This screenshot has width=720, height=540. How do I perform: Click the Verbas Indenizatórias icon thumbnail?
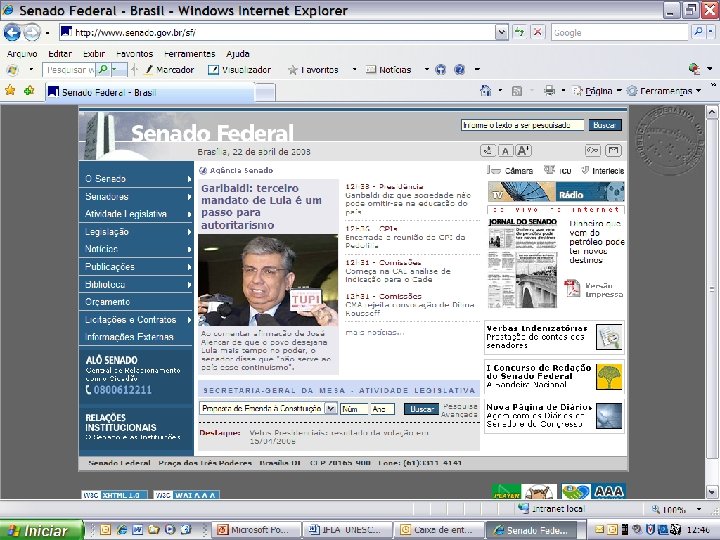(x=609, y=337)
